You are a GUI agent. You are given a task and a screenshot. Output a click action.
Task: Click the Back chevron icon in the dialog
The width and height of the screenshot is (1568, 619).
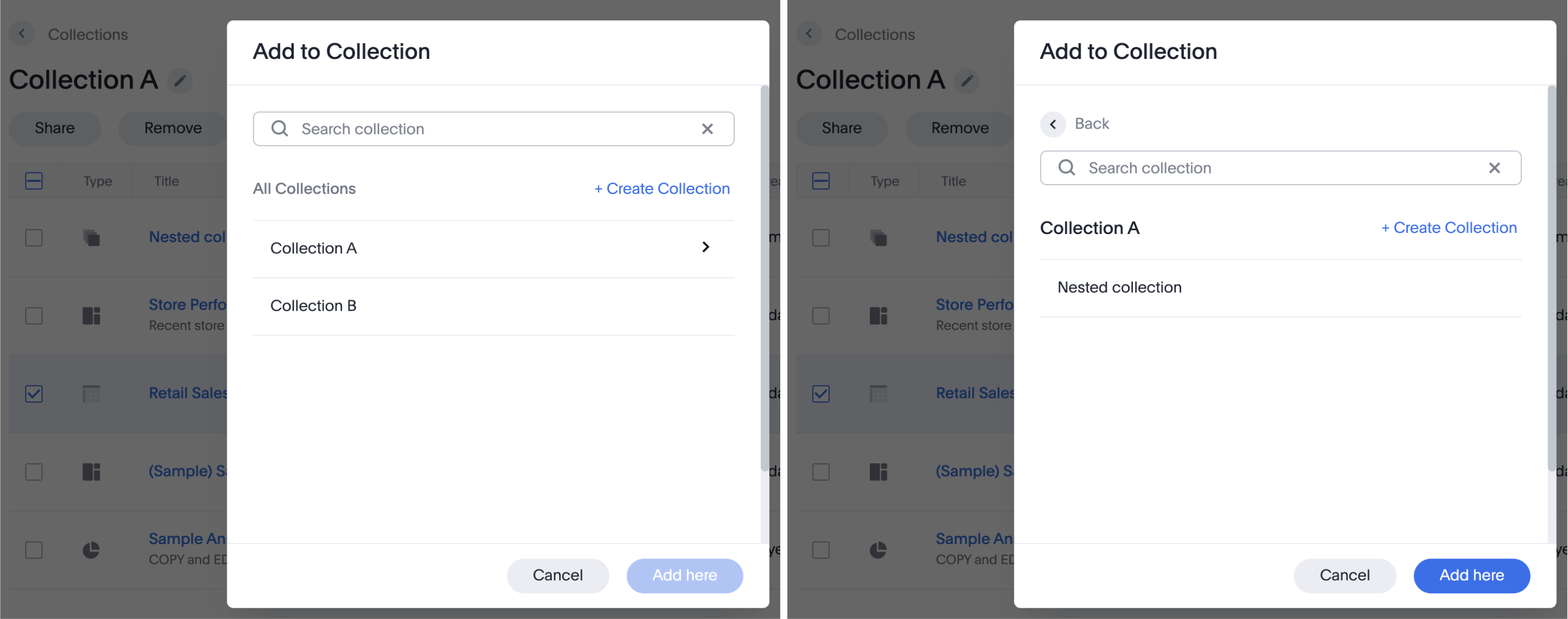click(1052, 124)
